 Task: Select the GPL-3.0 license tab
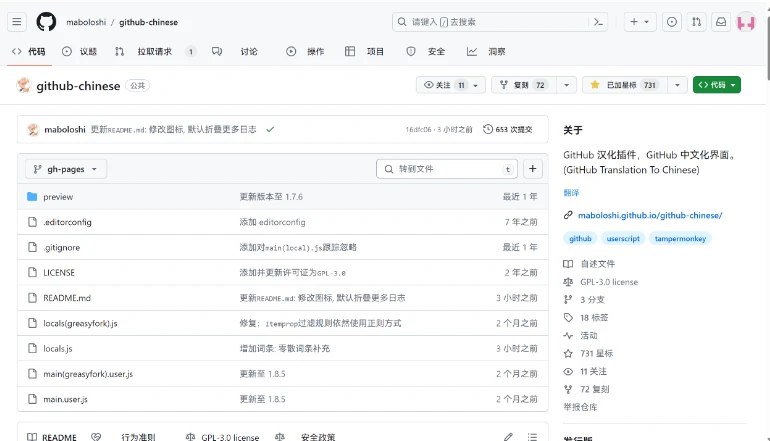222,437
